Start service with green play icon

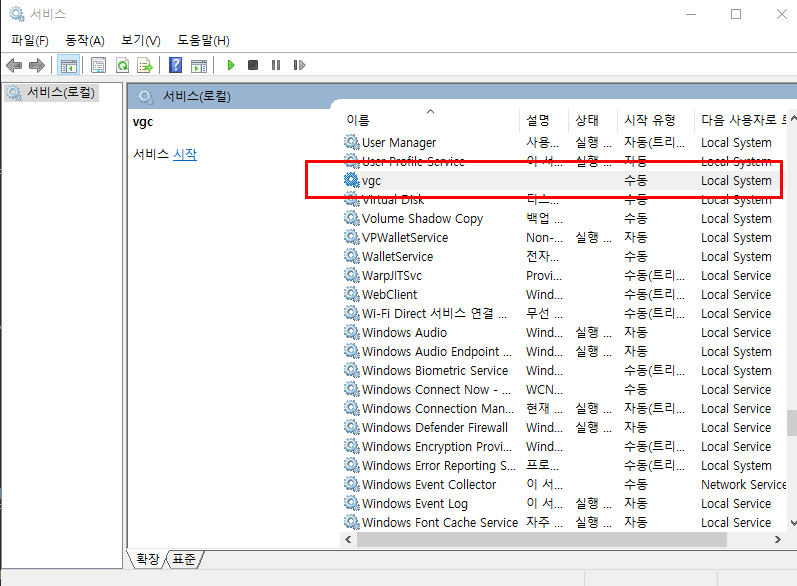231,65
